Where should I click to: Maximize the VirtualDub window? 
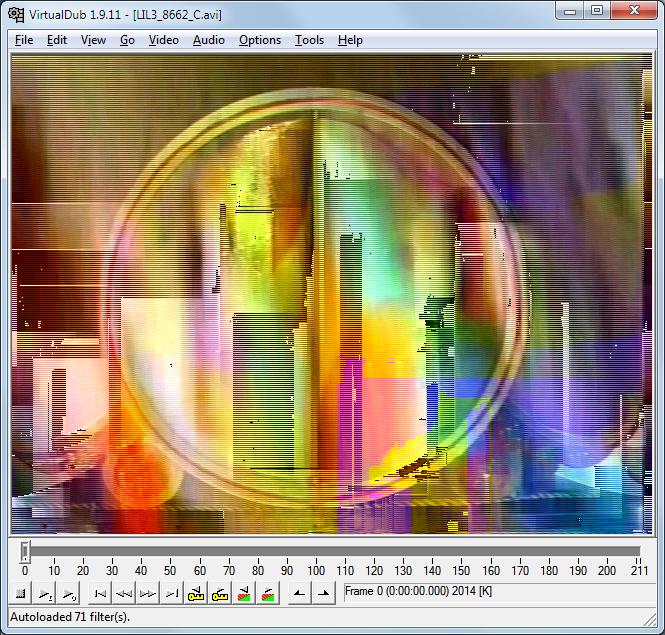point(597,11)
